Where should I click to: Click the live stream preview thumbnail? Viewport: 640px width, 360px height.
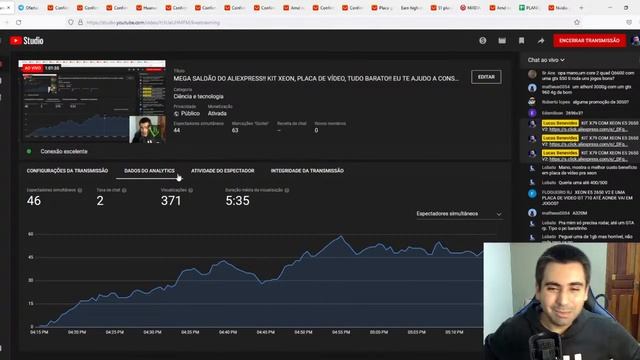coord(92,102)
